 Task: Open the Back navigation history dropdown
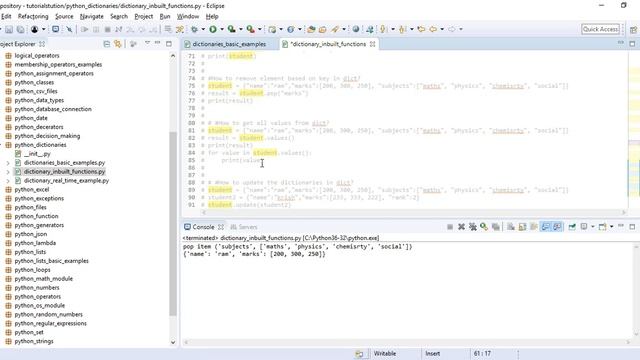click(442, 29)
